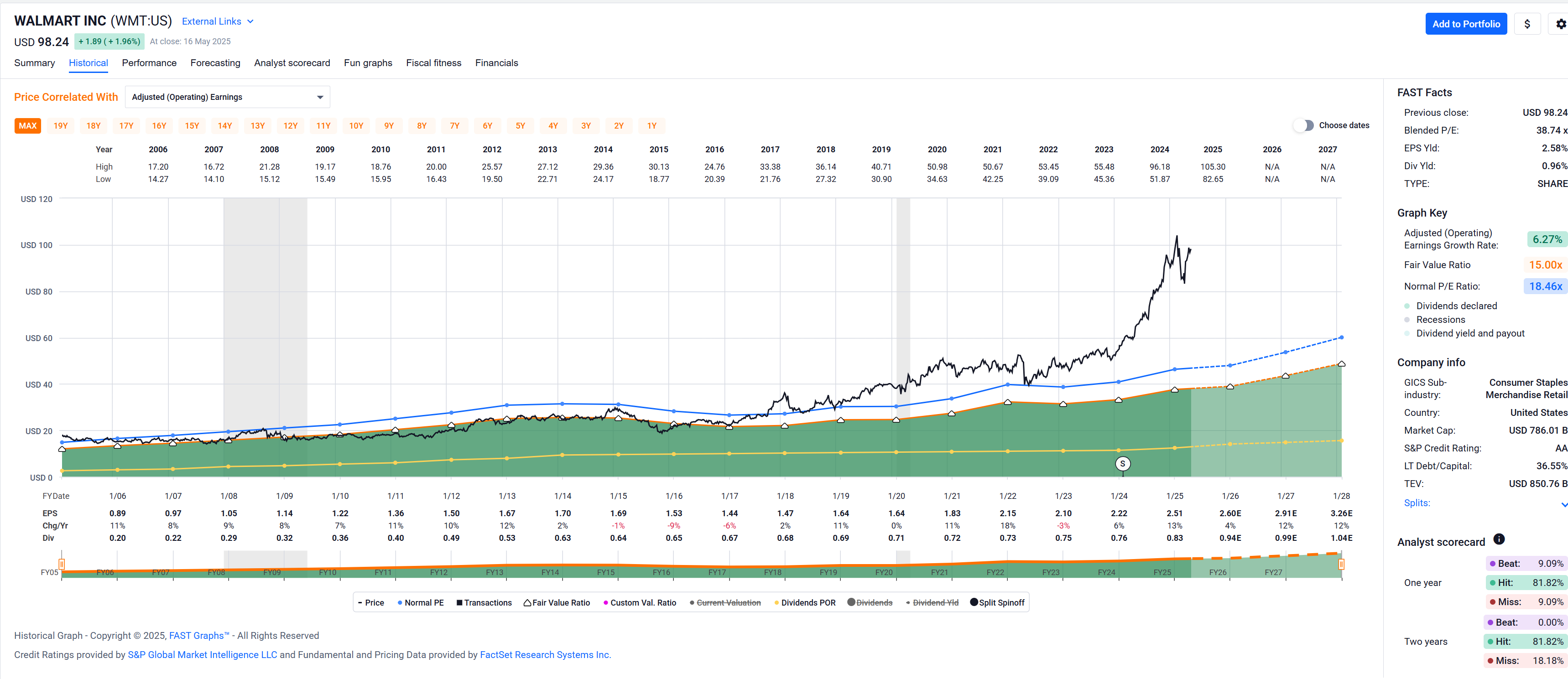The height and width of the screenshot is (679, 1568).
Task: Open Fun graphs tab
Action: [x=368, y=63]
